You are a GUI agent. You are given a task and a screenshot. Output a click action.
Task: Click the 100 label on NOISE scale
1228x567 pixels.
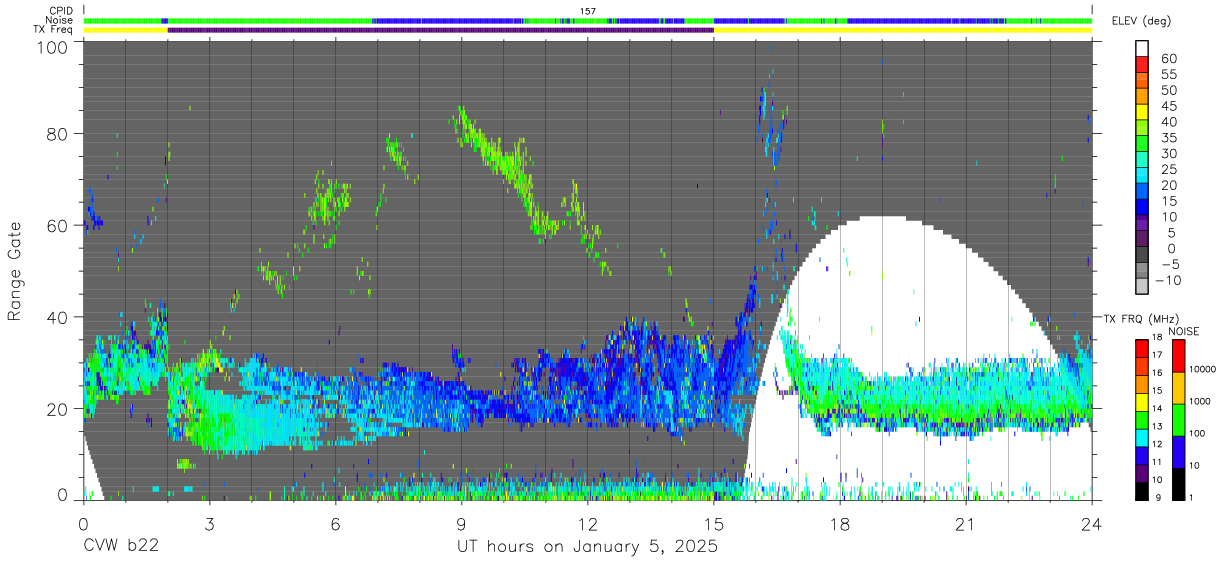(x=1199, y=433)
